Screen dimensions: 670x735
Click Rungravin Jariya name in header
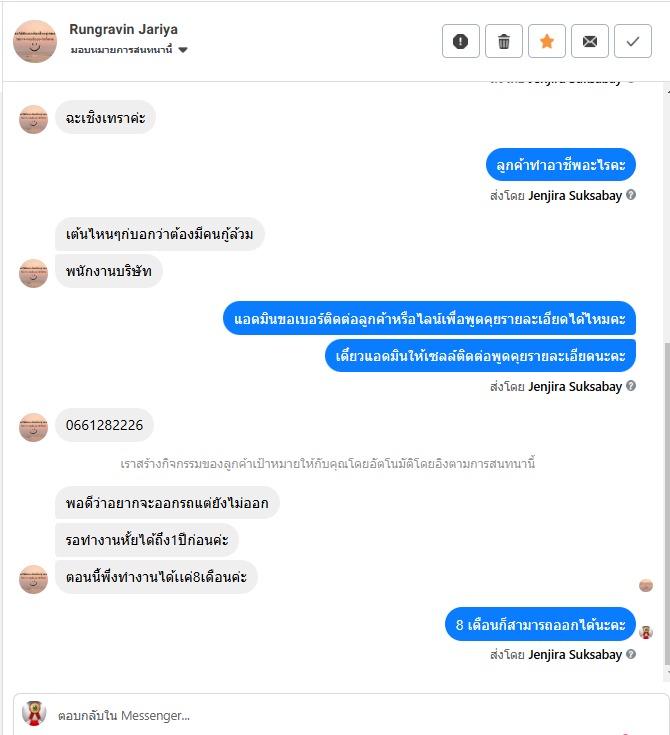[123, 29]
